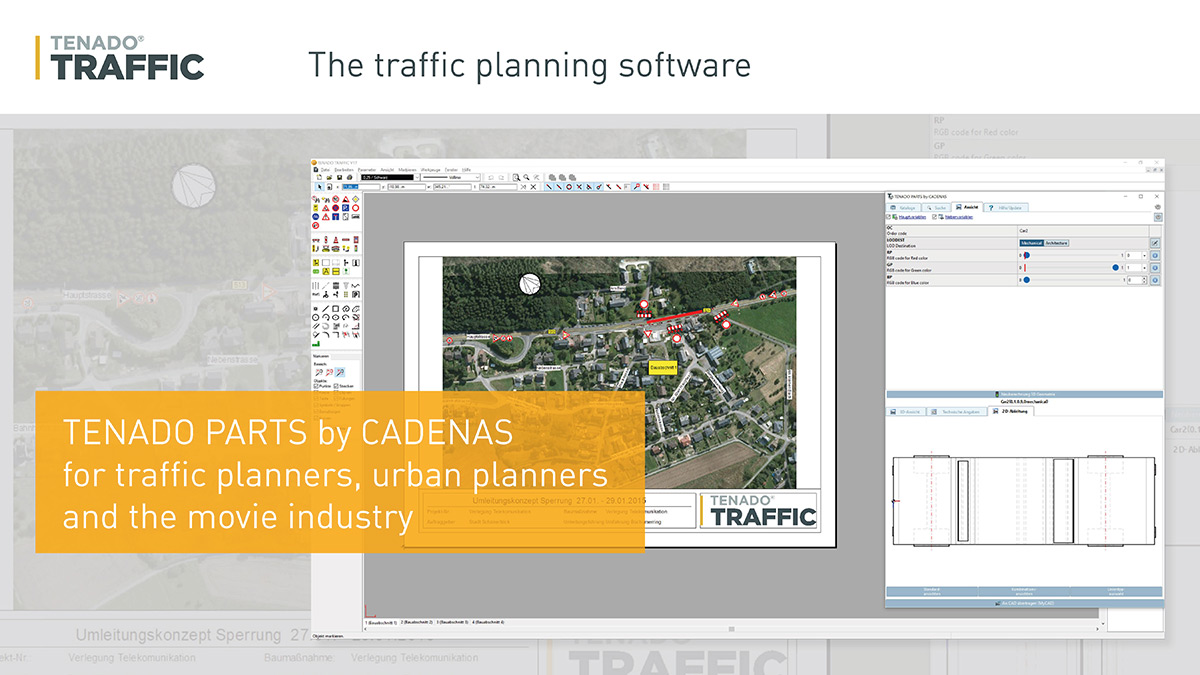Create a new document via toolbar icon
The height and width of the screenshot is (675, 1200).
pos(320,177)
